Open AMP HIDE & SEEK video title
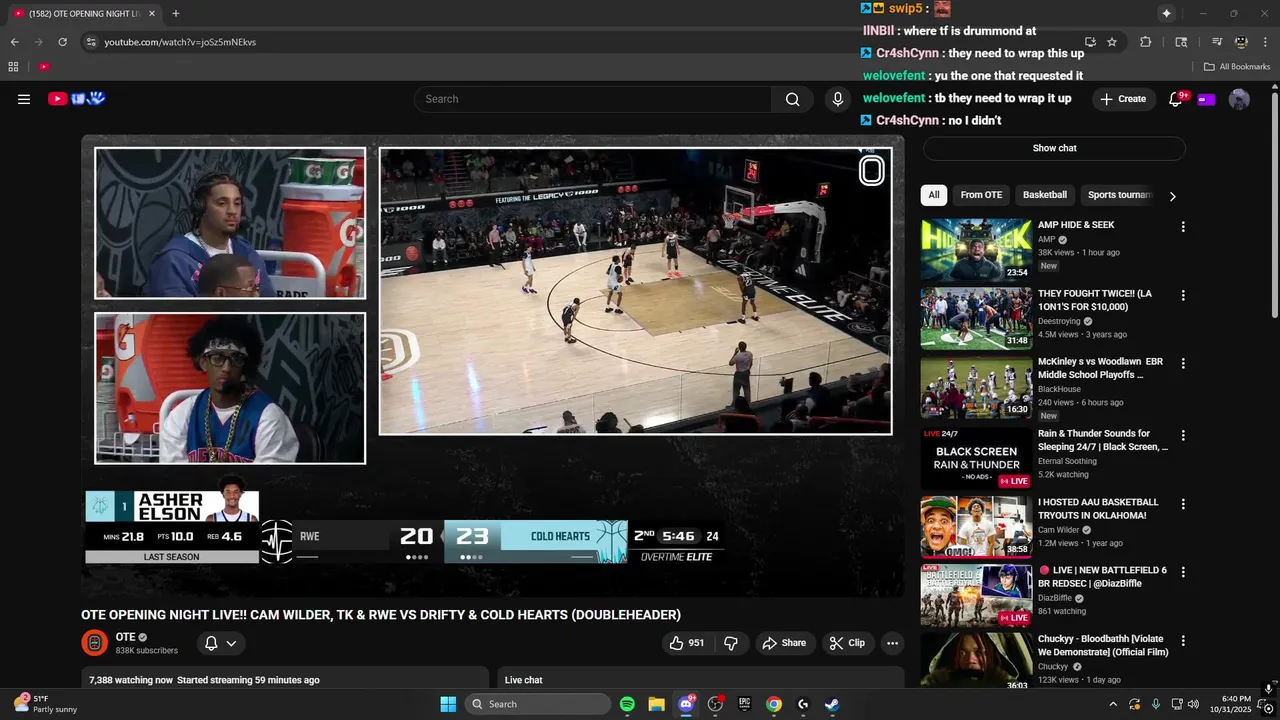Image resolution: width=1280 pixels, height=720 pixels. 1076,225
